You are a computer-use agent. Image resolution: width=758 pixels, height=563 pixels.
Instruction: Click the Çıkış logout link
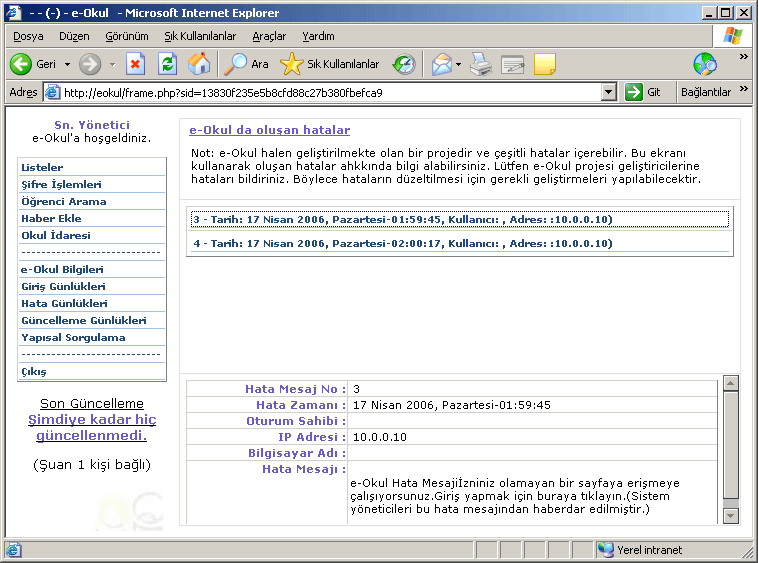coord(34,372)
